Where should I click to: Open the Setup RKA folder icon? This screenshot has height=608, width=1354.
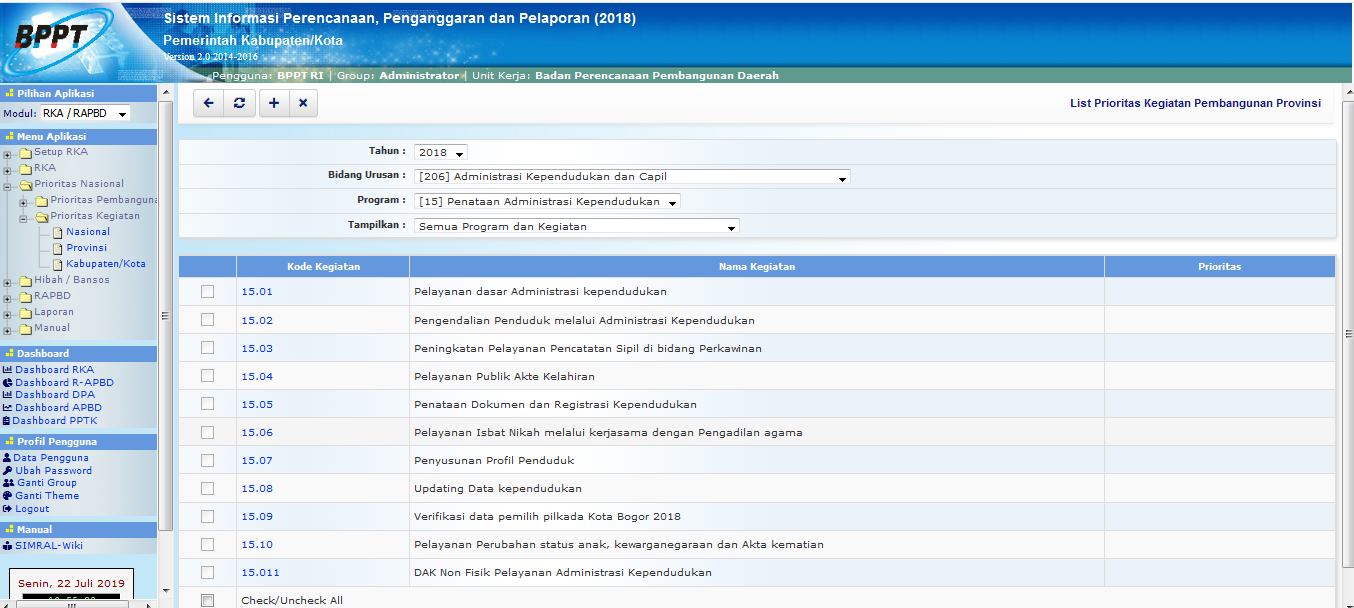click(26, 153)
